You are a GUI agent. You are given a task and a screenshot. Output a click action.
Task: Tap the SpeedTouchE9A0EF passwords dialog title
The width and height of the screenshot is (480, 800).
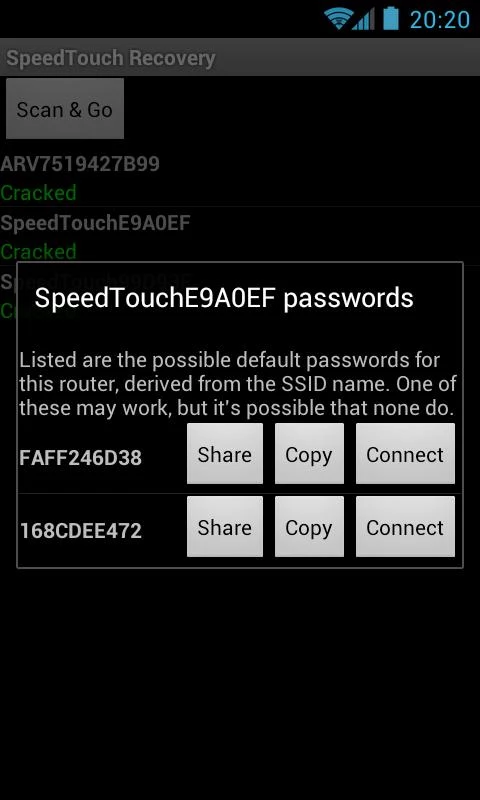pyautogui.click(x=223, y=298)
